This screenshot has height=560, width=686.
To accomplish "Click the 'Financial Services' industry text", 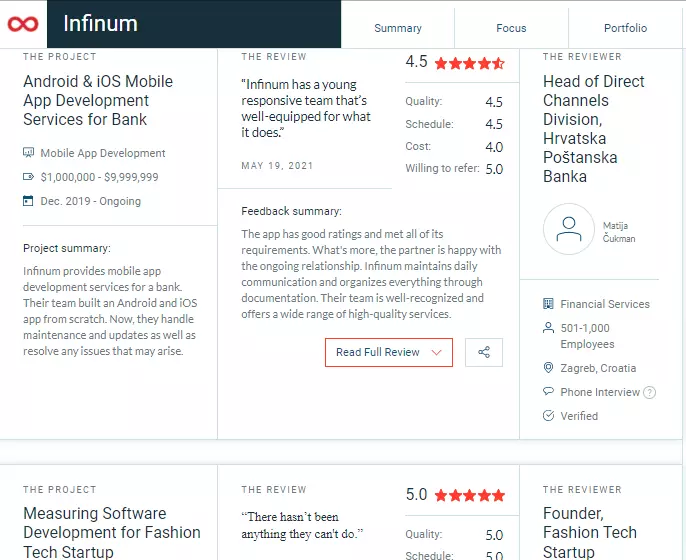I will pyautogui.click(x=605, y=304).
